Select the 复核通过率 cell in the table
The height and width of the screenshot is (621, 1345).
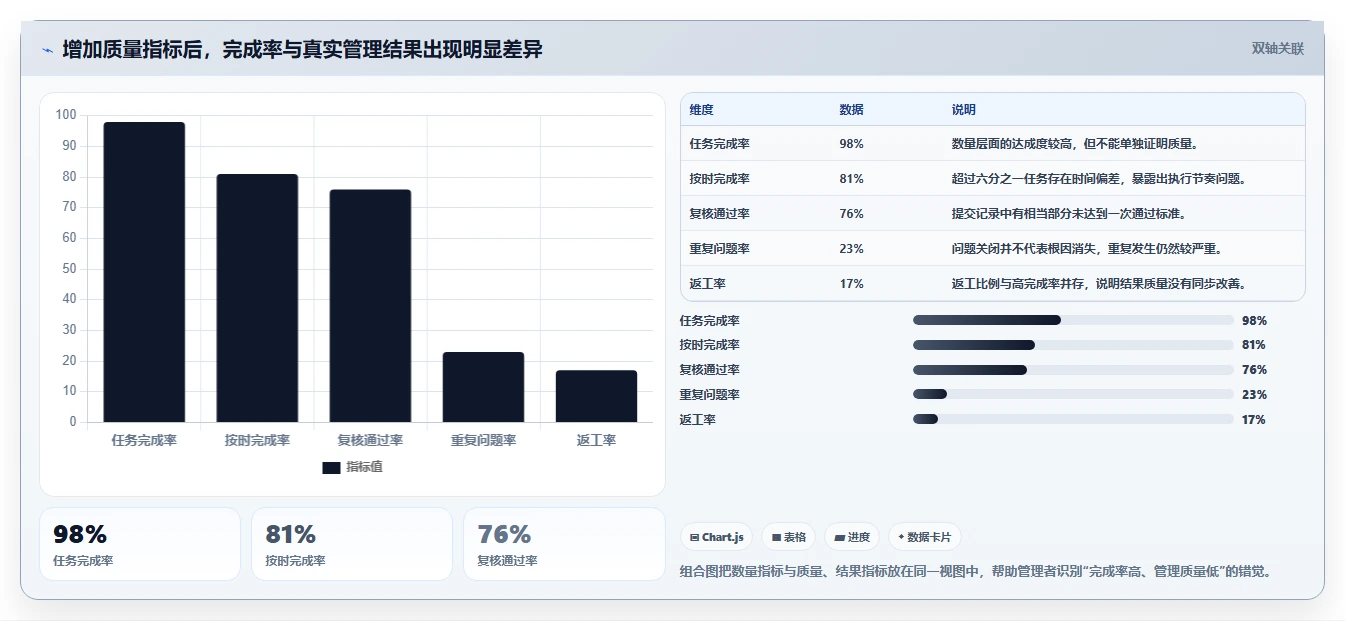point(720,214)
